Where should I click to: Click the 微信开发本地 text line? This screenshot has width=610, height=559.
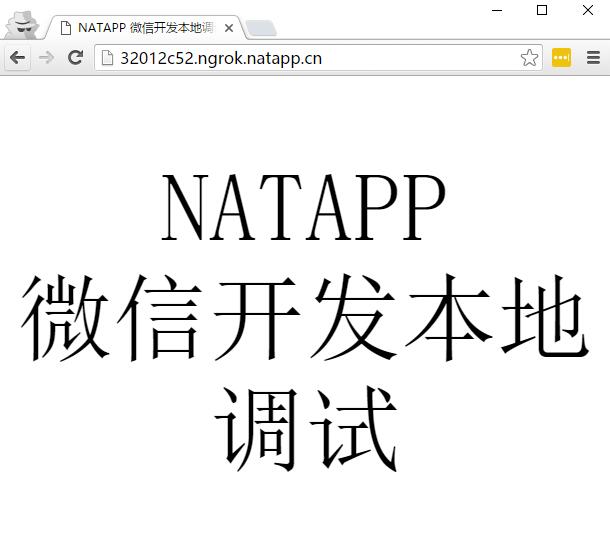click(305, 318)
